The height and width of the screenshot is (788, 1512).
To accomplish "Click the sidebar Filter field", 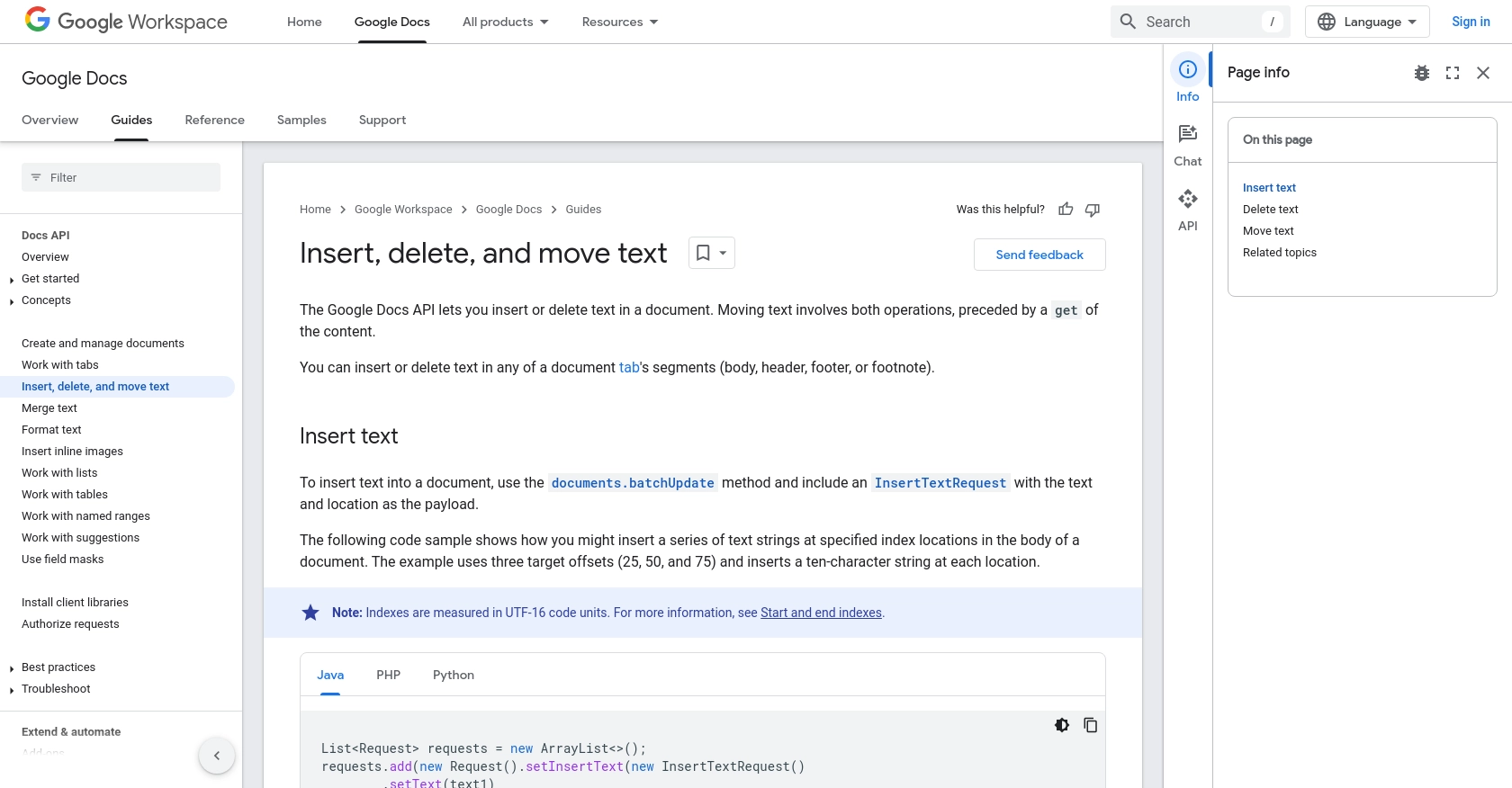I will point(121,177).
